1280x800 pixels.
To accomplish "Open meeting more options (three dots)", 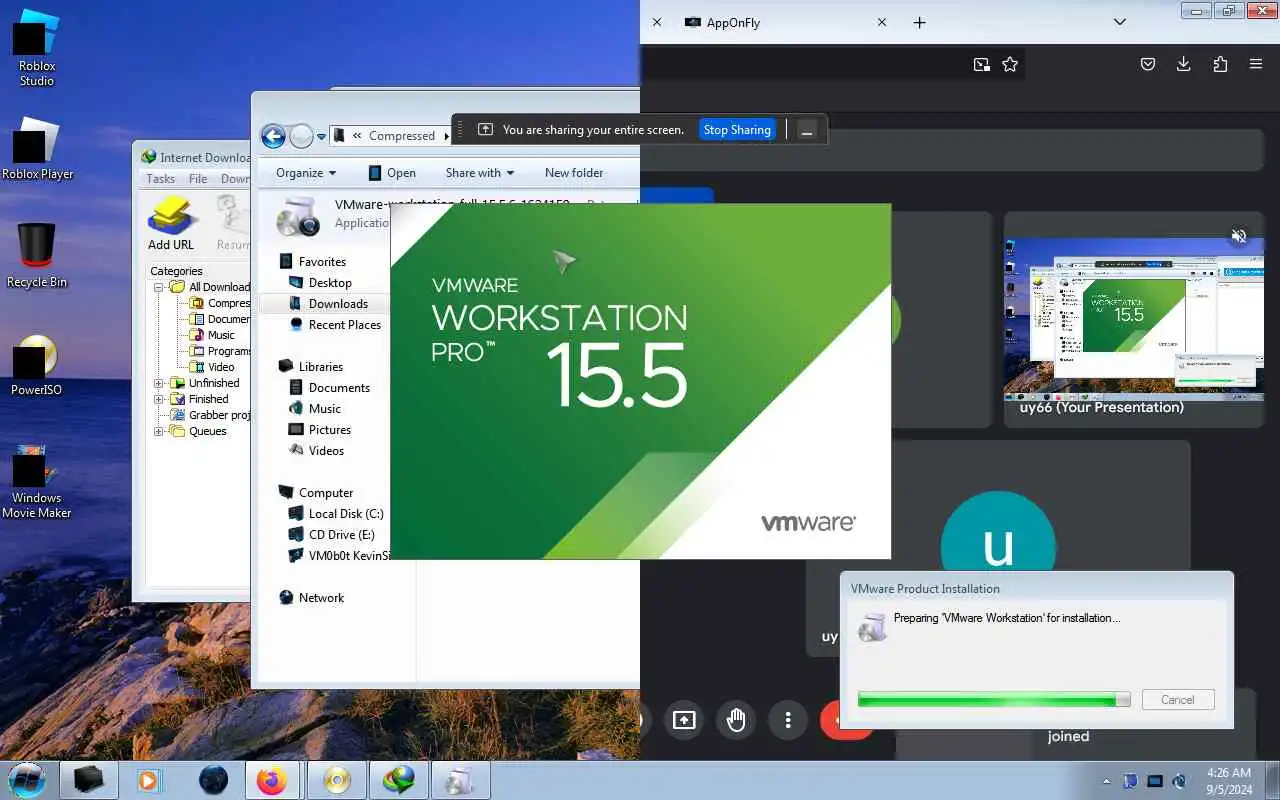I will [788, 720].
